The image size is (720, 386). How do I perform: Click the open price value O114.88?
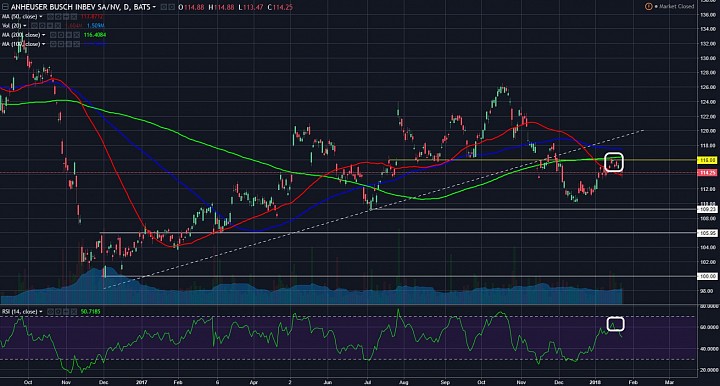click(191, 7)
